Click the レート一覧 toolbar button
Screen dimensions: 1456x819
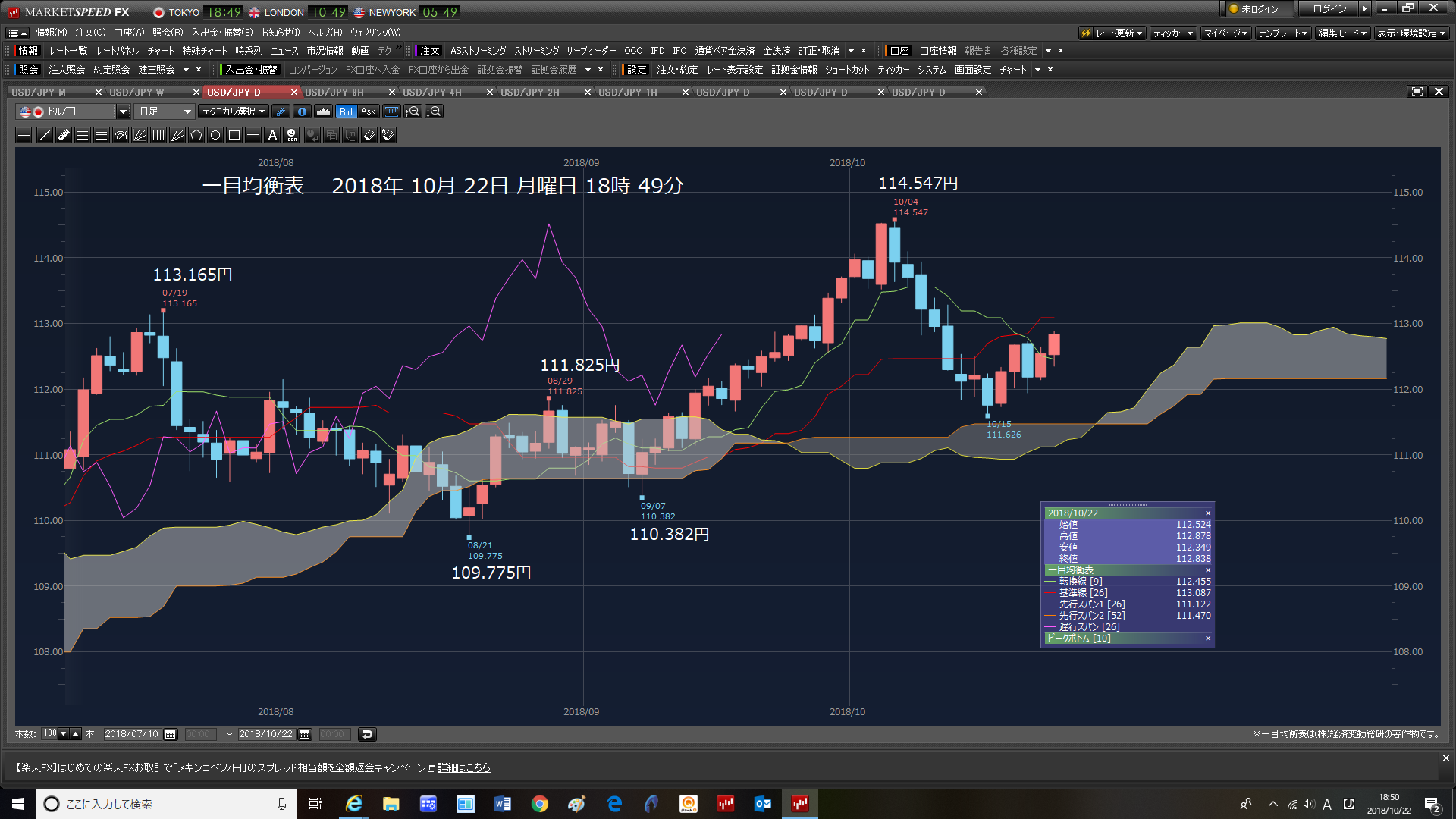[68, 51]
